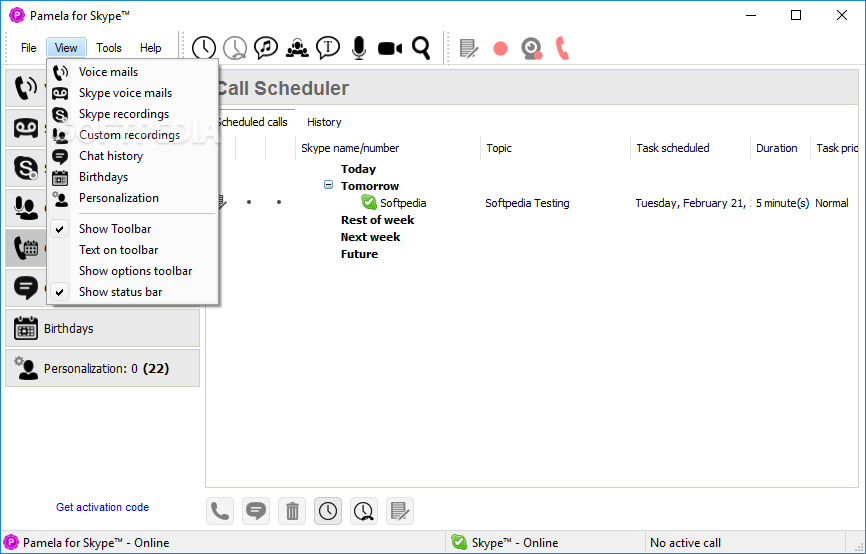
Task: Select Custom recordings in View menu
Action: (x=133, y=135)
